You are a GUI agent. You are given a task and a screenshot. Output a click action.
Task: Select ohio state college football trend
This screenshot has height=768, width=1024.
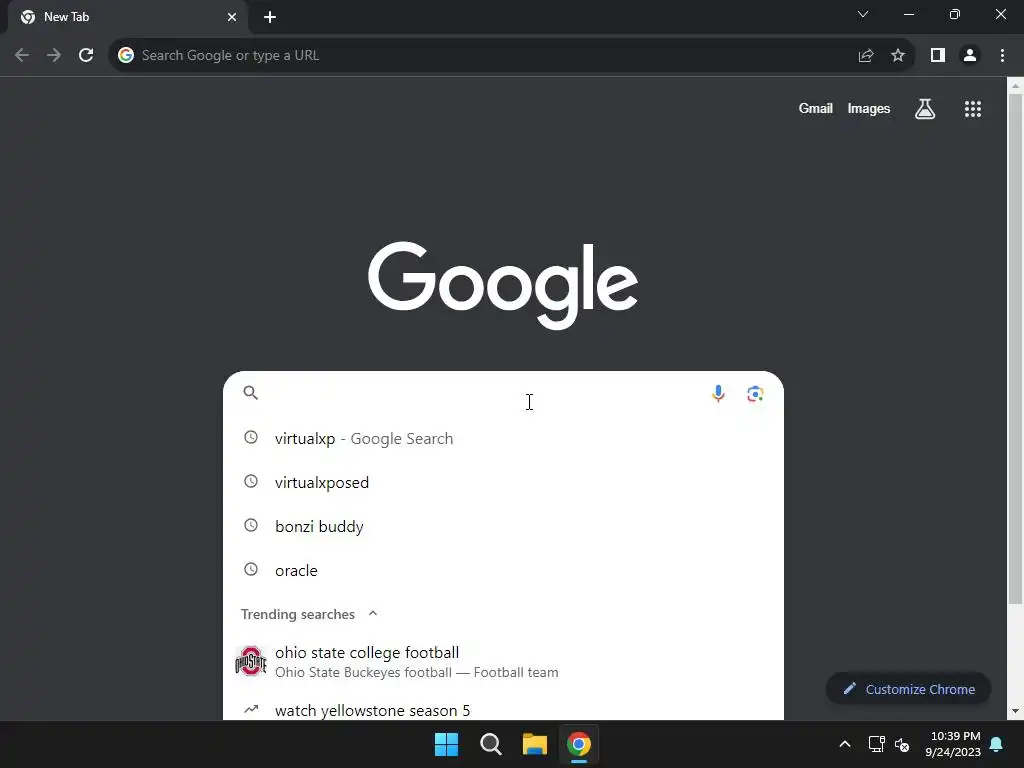(503, 662)
